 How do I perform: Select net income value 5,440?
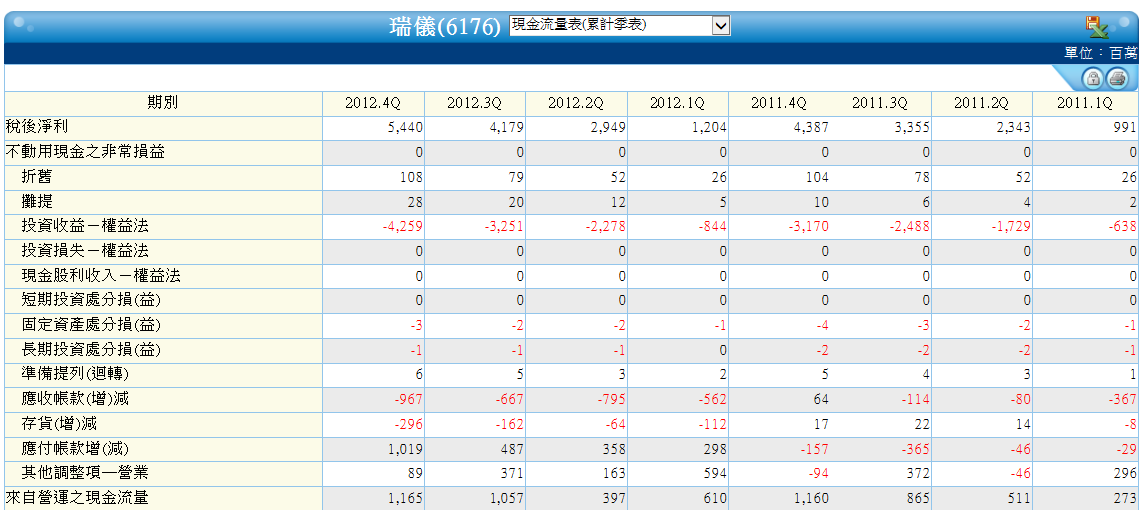pyautogui.click(x=406, y=128)
